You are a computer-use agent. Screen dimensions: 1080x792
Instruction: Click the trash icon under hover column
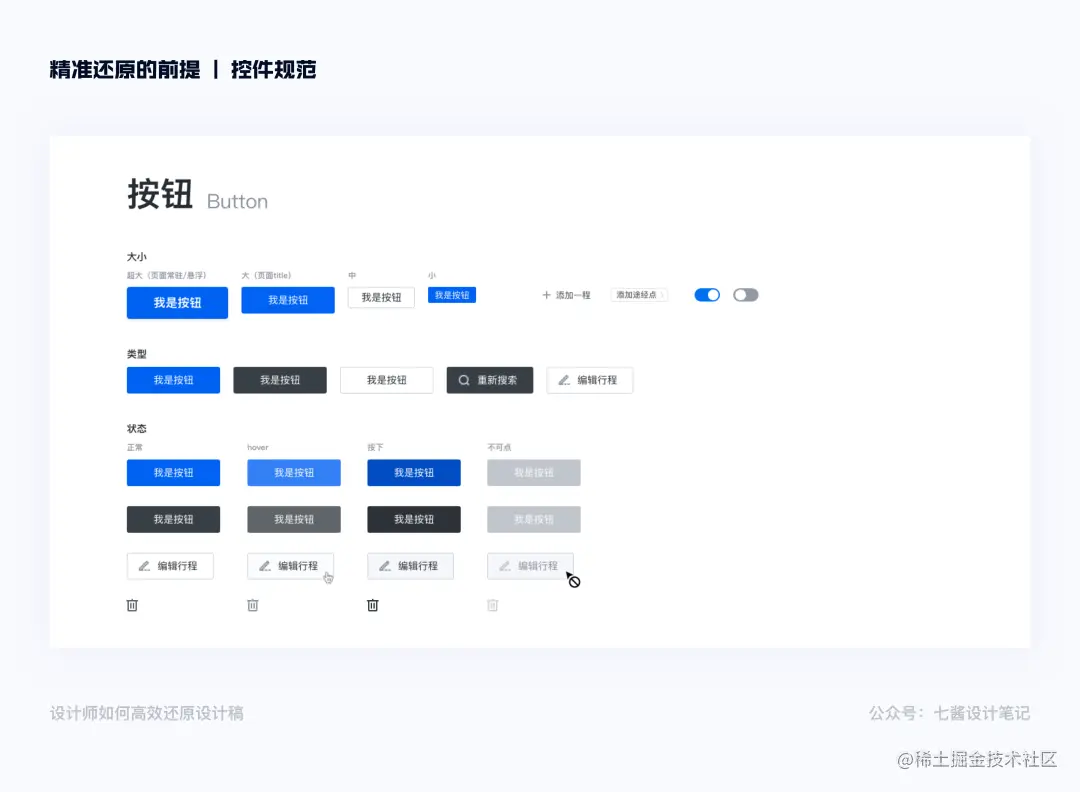252,605
